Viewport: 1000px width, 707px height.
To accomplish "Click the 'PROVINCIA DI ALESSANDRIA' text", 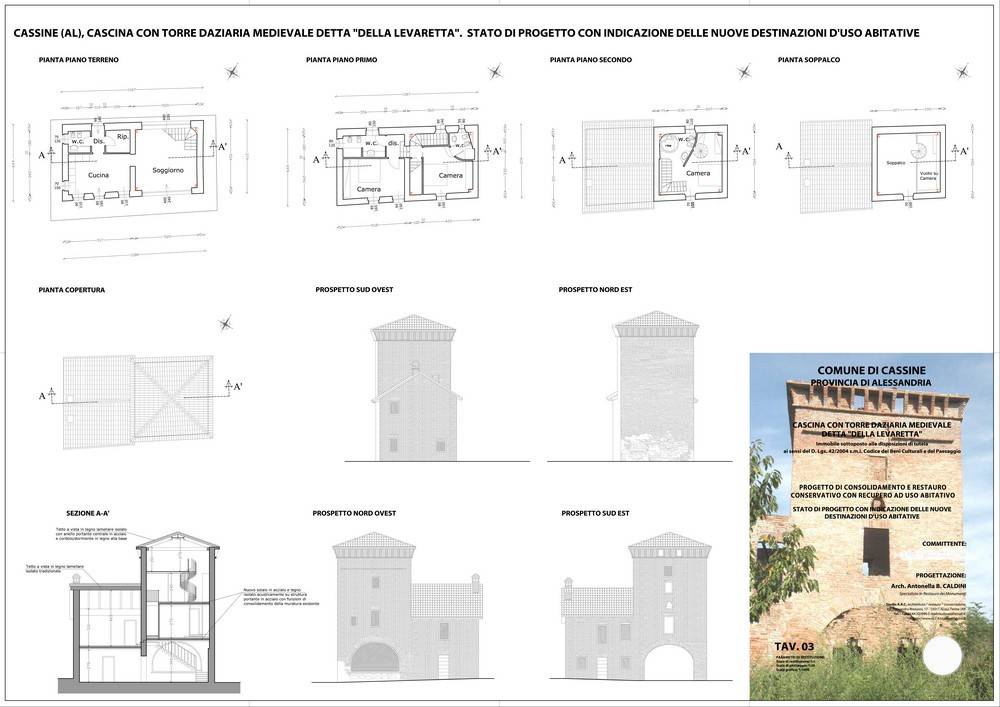I will point(871,383).
